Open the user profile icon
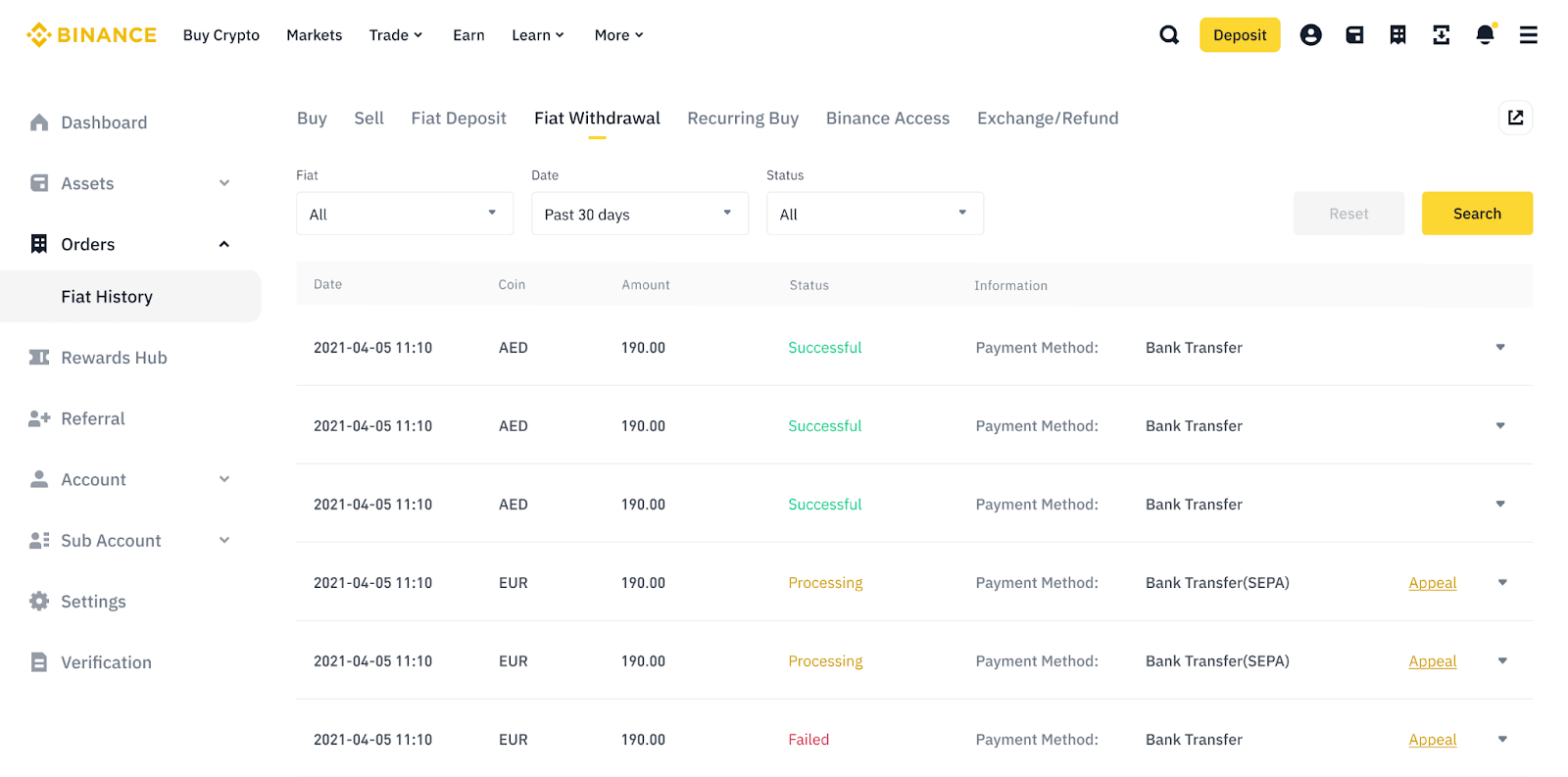The height and width of the screenshot is (777, 1568). pyautogui.click(x=1310, y=35)
